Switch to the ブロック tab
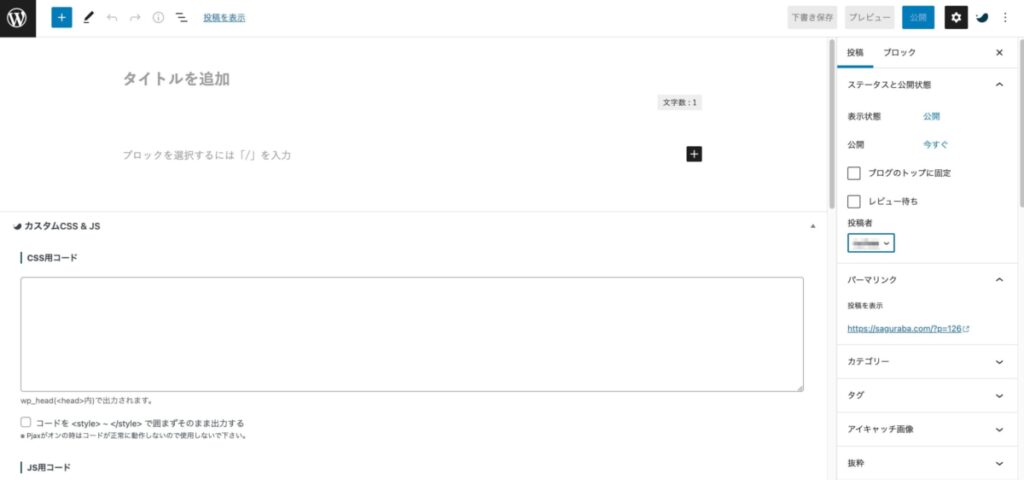 (899, 53)
